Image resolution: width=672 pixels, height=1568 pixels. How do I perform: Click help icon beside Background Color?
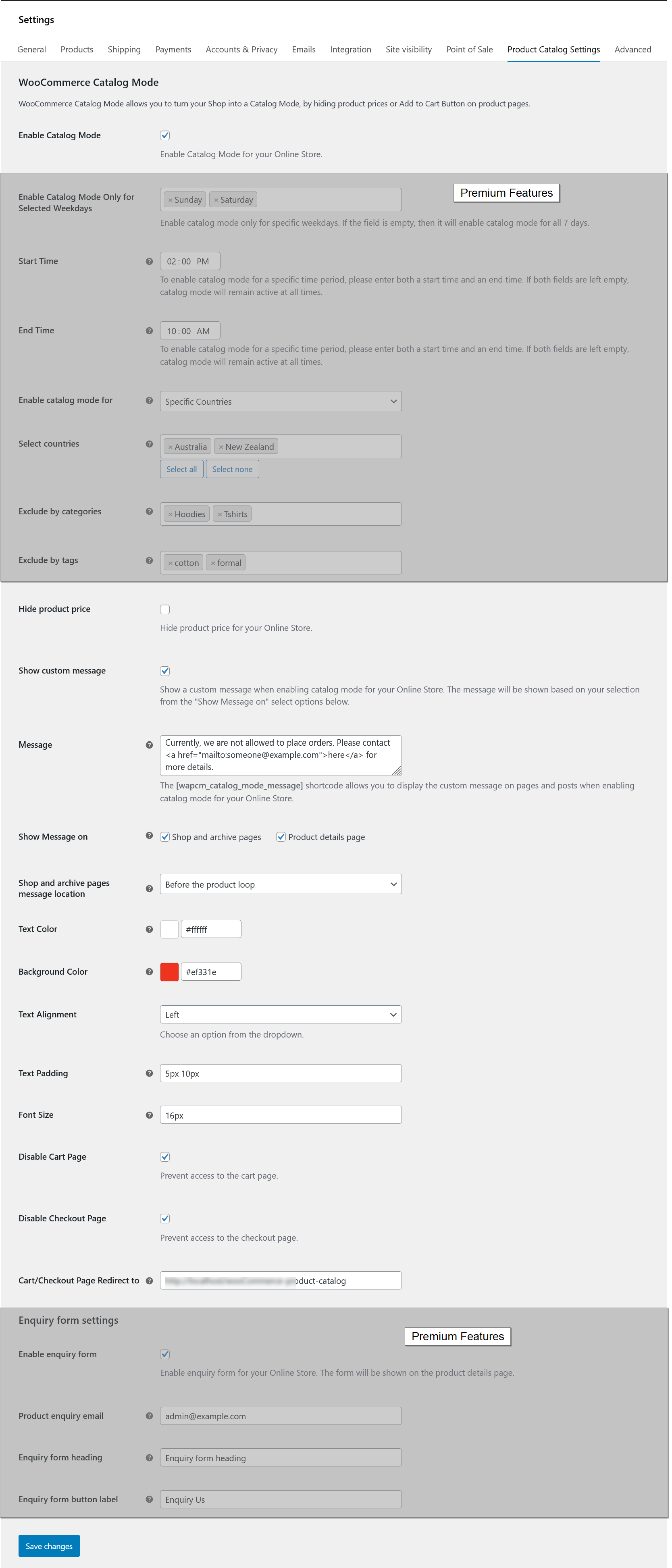pos(149,972)
